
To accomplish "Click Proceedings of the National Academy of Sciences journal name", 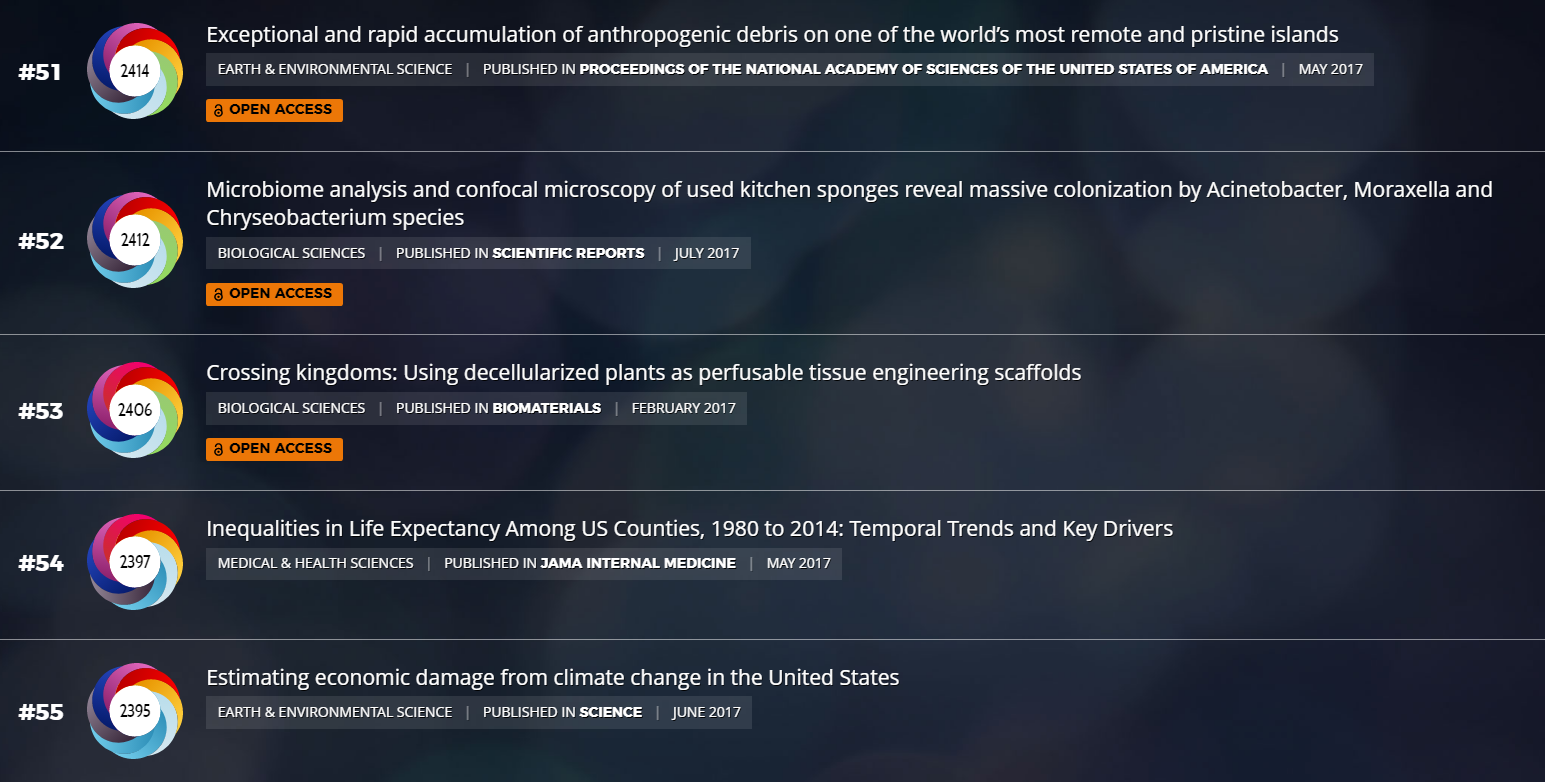I will 923,69.
